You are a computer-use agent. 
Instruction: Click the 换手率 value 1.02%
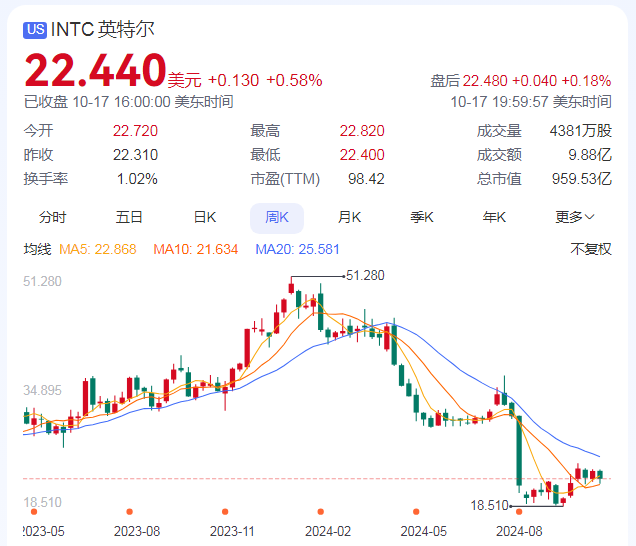click(137, 179)
